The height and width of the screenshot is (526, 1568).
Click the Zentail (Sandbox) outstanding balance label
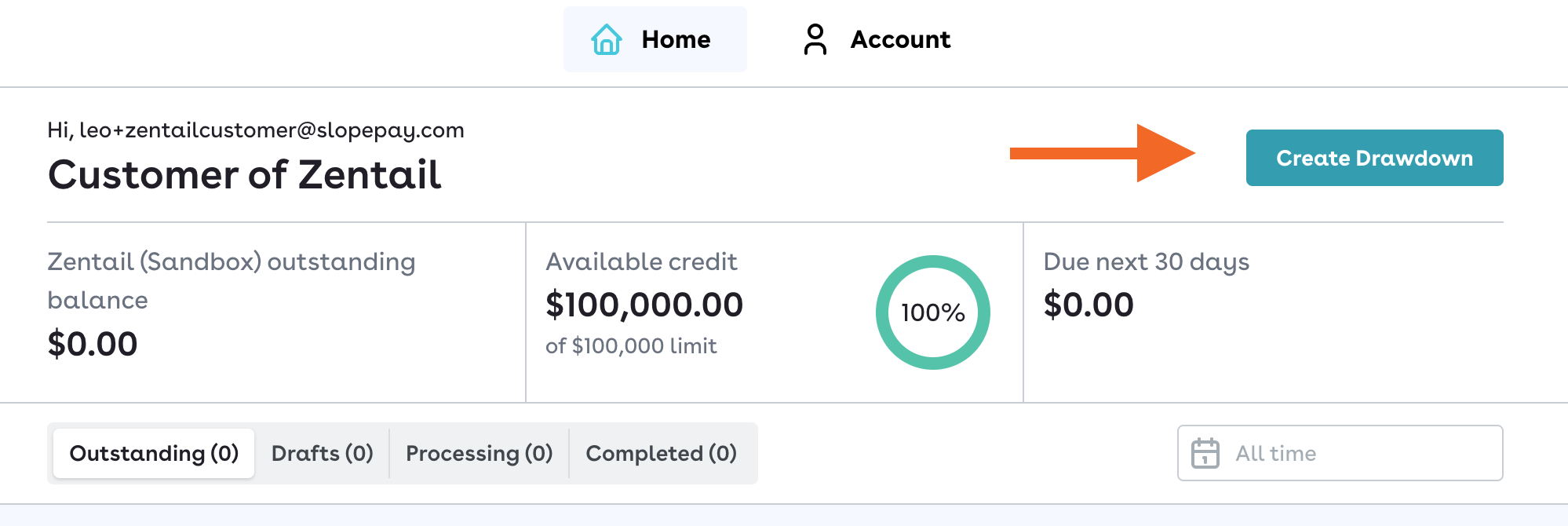[x=231, y=280]
